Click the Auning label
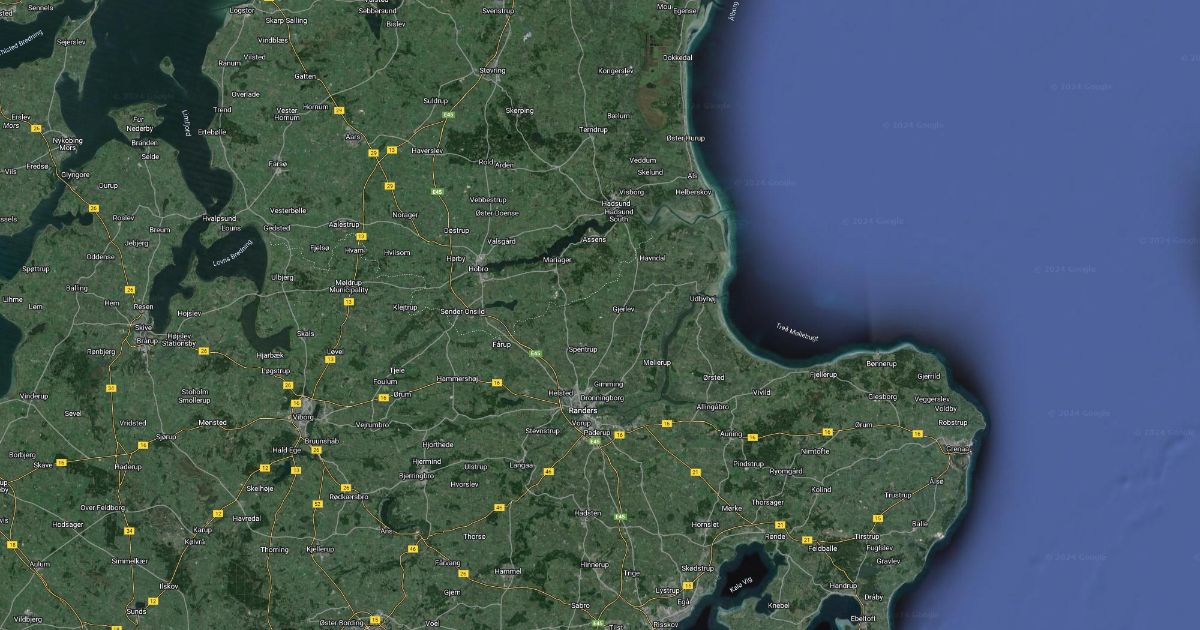This screenshot has width=1200, height=630. coord(731,434)
